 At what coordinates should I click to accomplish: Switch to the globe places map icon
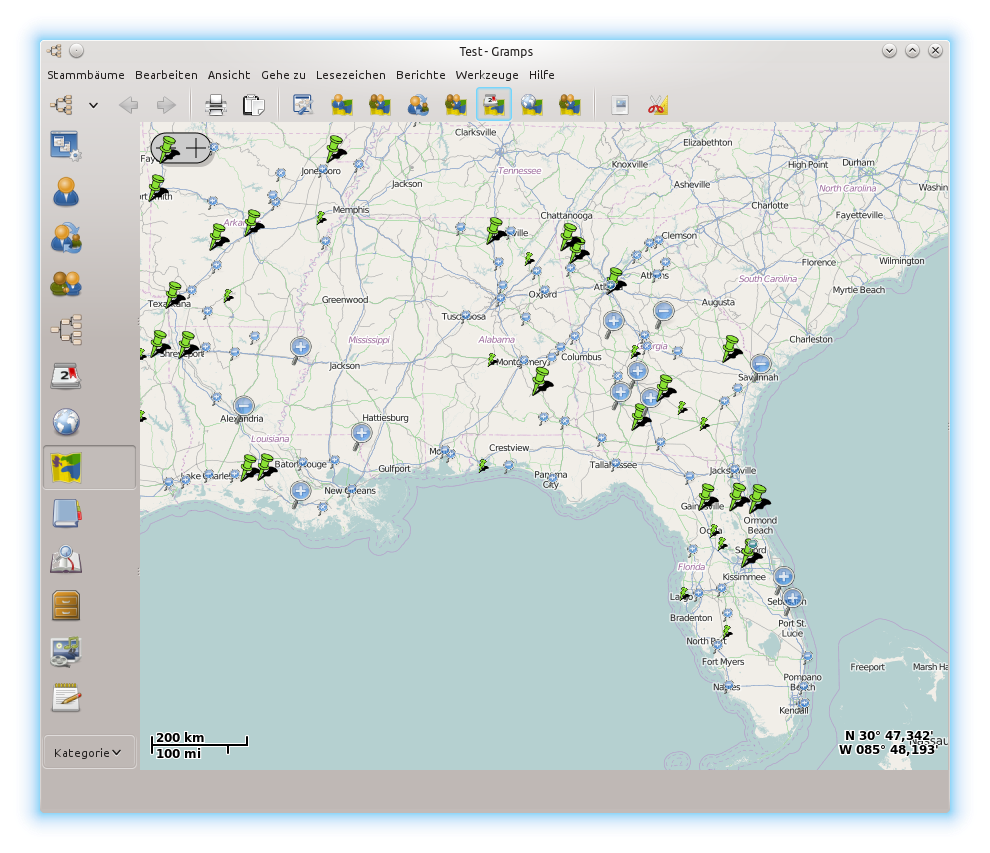point(532,105)
